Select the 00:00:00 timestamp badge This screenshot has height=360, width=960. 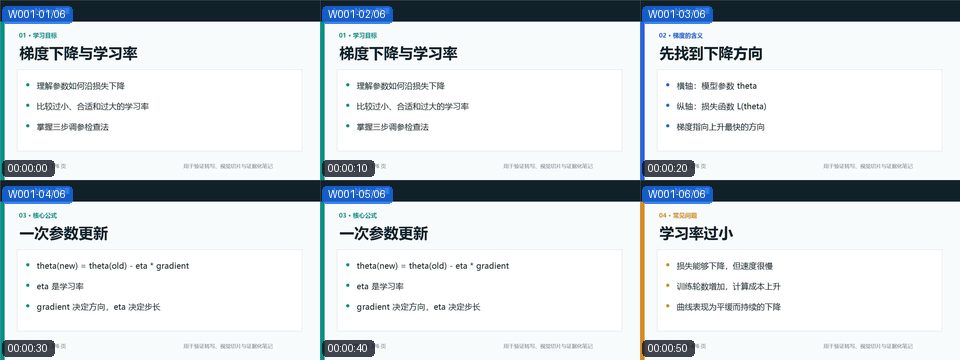pos(28,168)
